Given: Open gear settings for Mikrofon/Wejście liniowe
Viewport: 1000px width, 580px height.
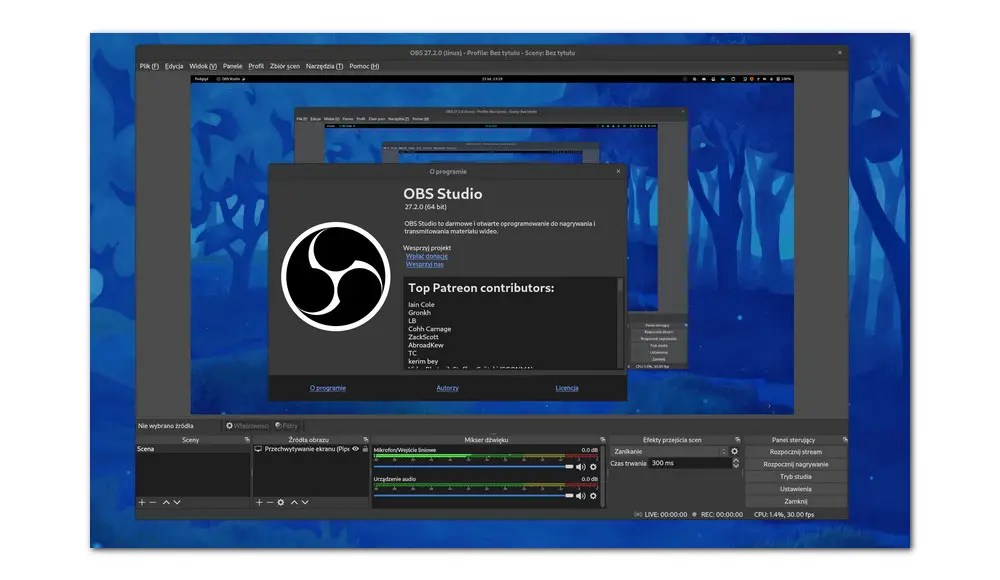Looking at the screenshot, I should [x=593, y=467].
